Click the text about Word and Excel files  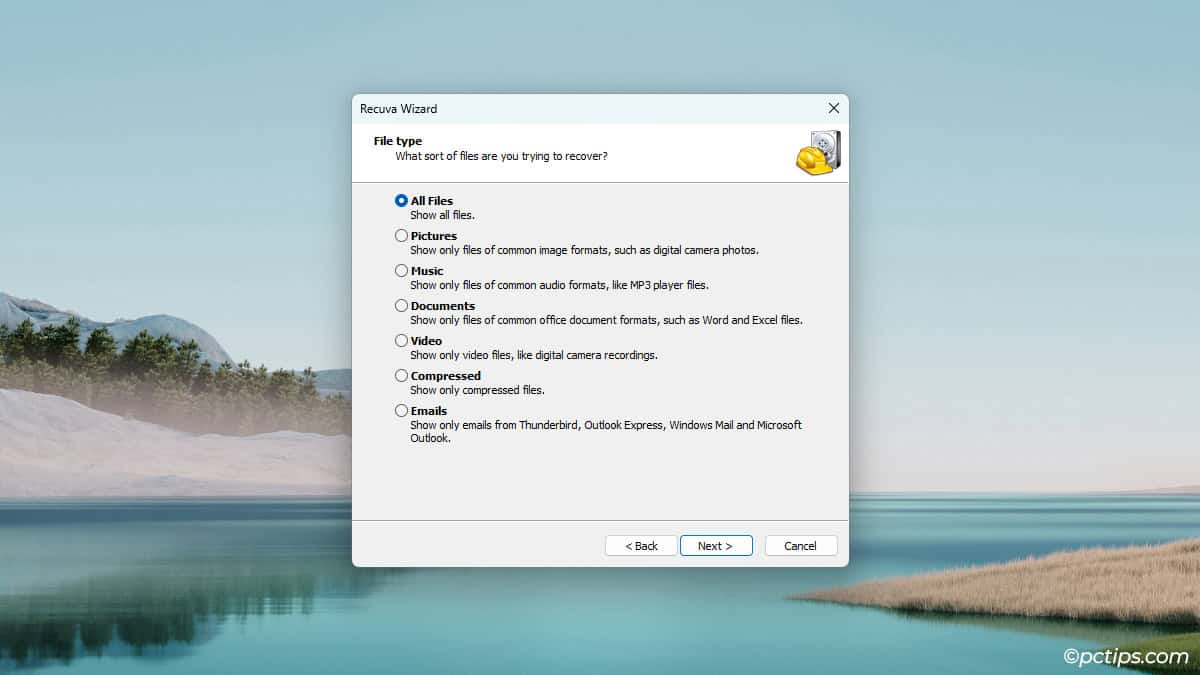pyautogui.click(x=606, y=320)
